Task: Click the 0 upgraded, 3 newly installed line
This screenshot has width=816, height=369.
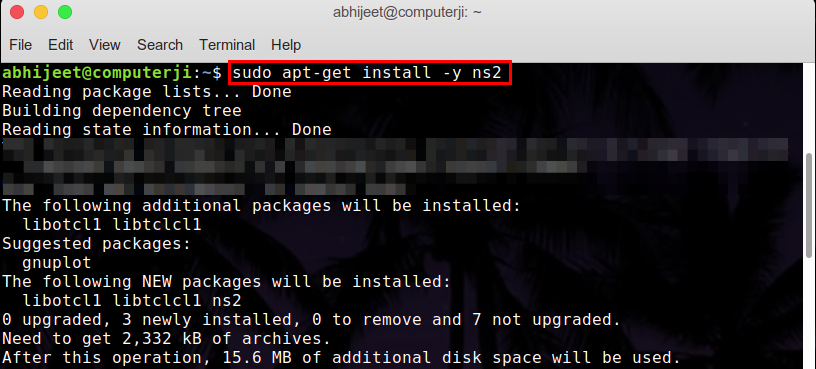Action: pos(311,320)
